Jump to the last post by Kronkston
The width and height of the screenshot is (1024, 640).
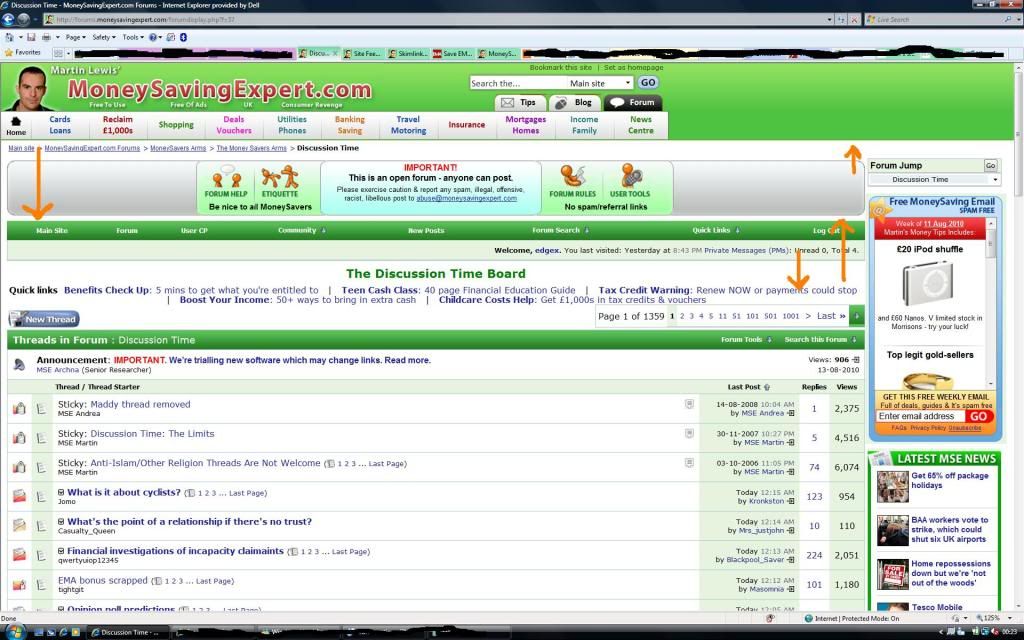tap(791, 502)
